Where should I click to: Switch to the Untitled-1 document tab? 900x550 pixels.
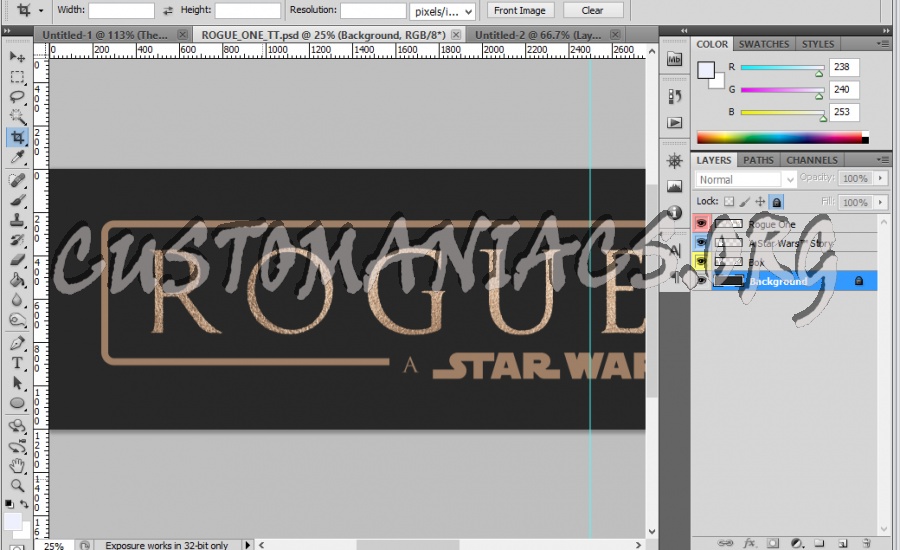coord(105,35)
